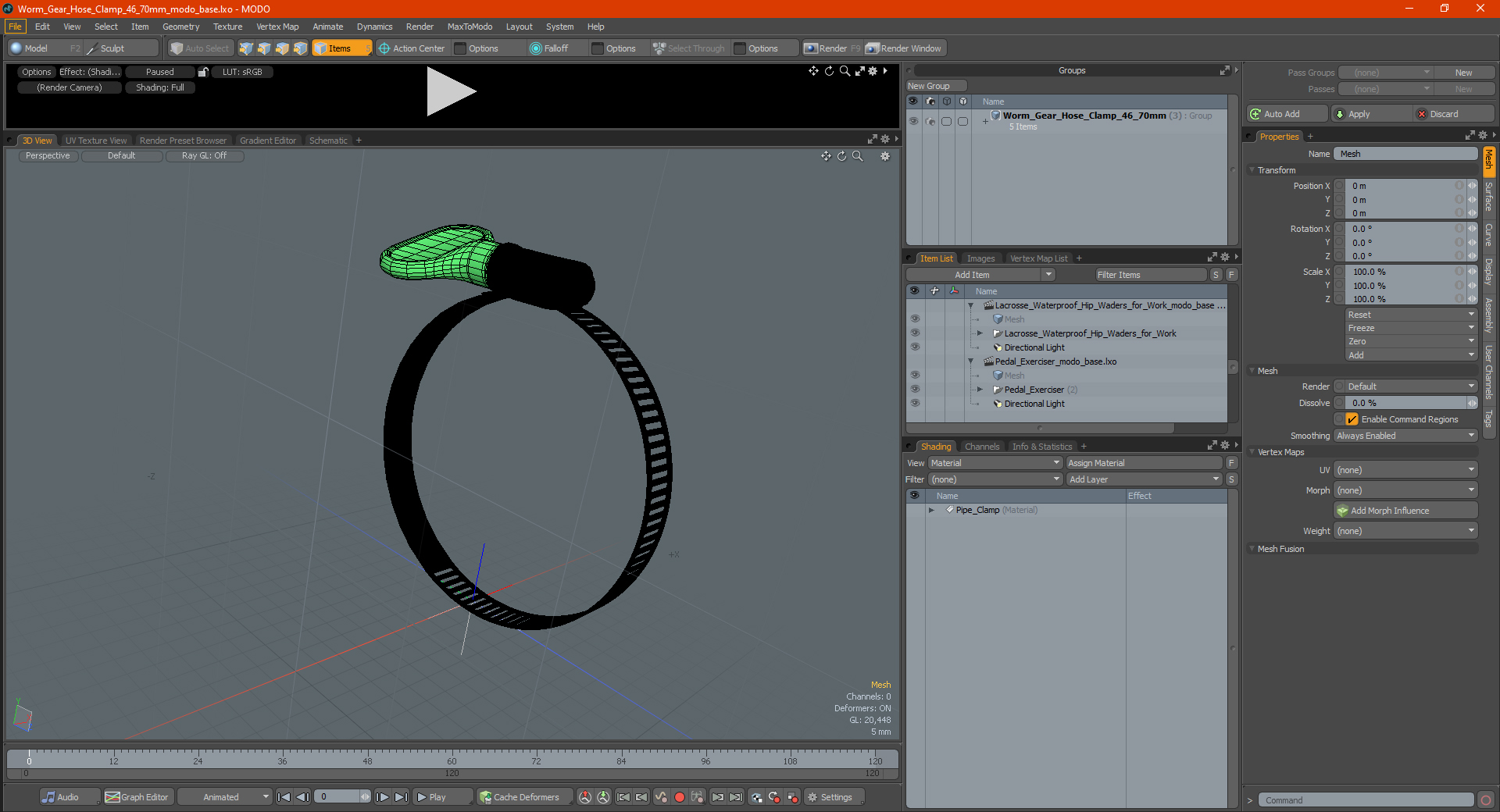Open UV vertex map dropdown

click(x=1405, y=470)
